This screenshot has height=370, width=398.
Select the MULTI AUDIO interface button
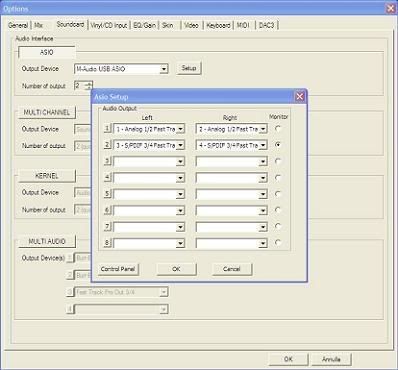point(47,241)
